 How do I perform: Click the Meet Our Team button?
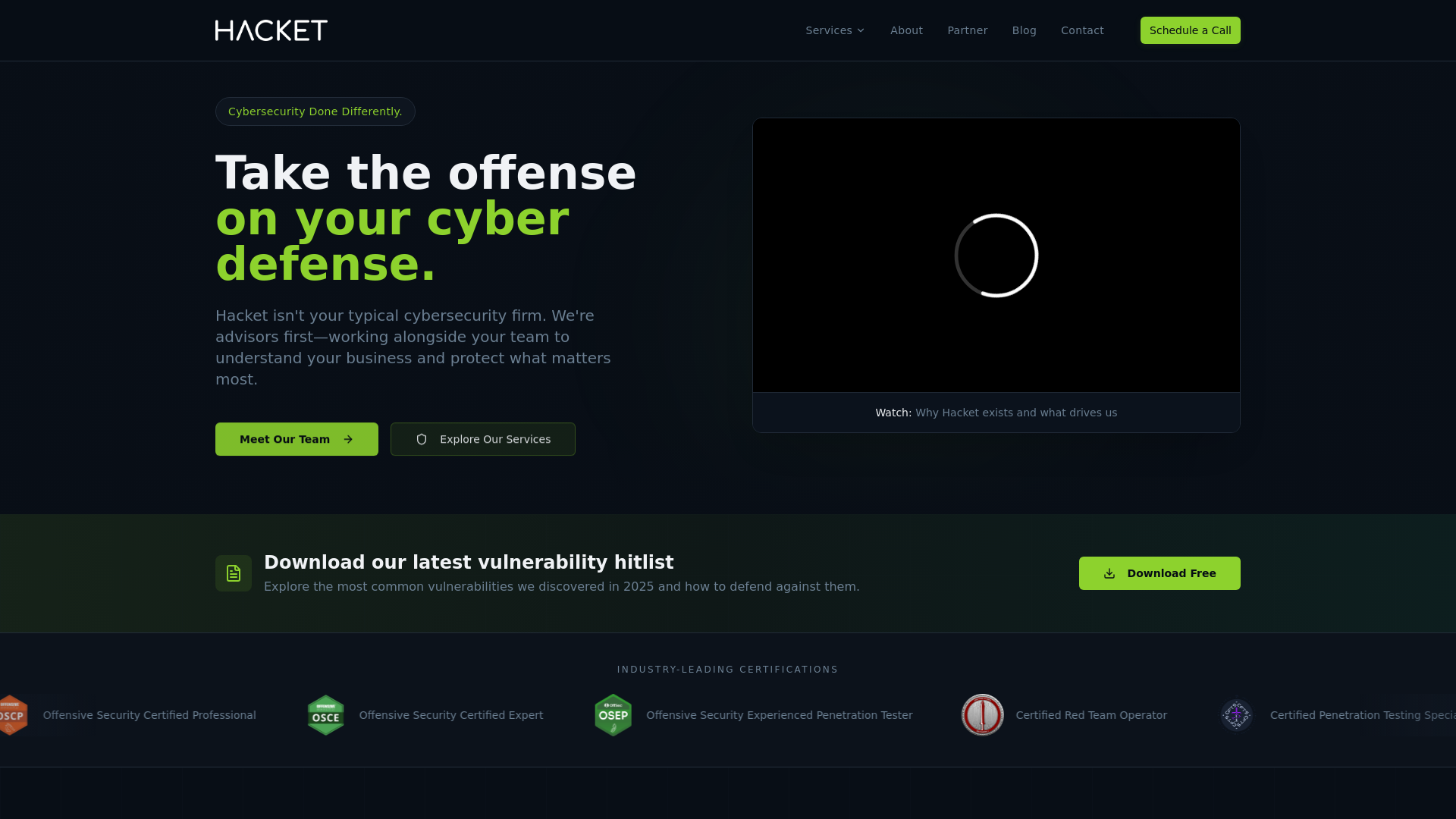[297, 439]
